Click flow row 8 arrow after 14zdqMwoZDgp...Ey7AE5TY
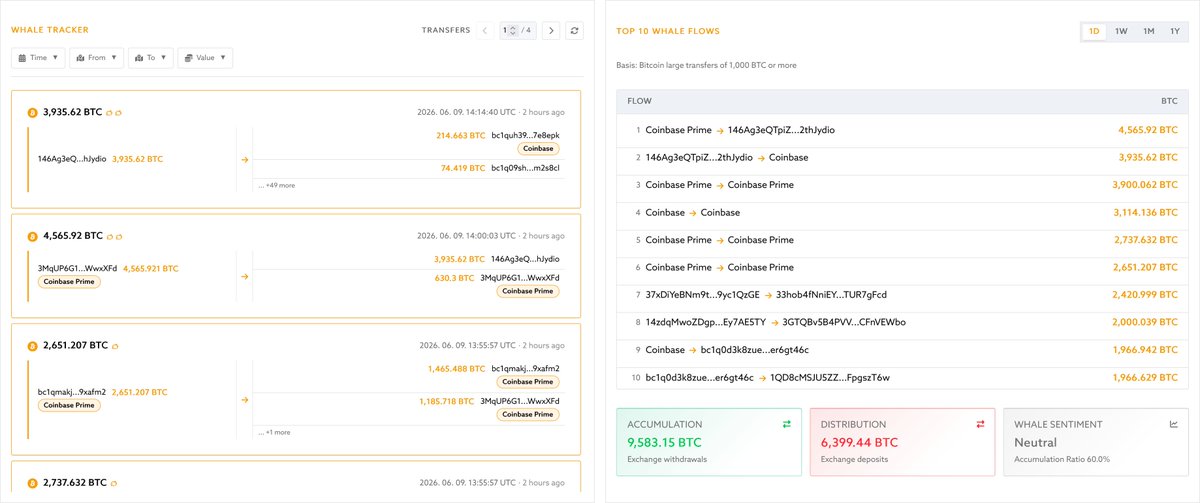This screenshot has height=503, width=1200. tap(775, 323)
